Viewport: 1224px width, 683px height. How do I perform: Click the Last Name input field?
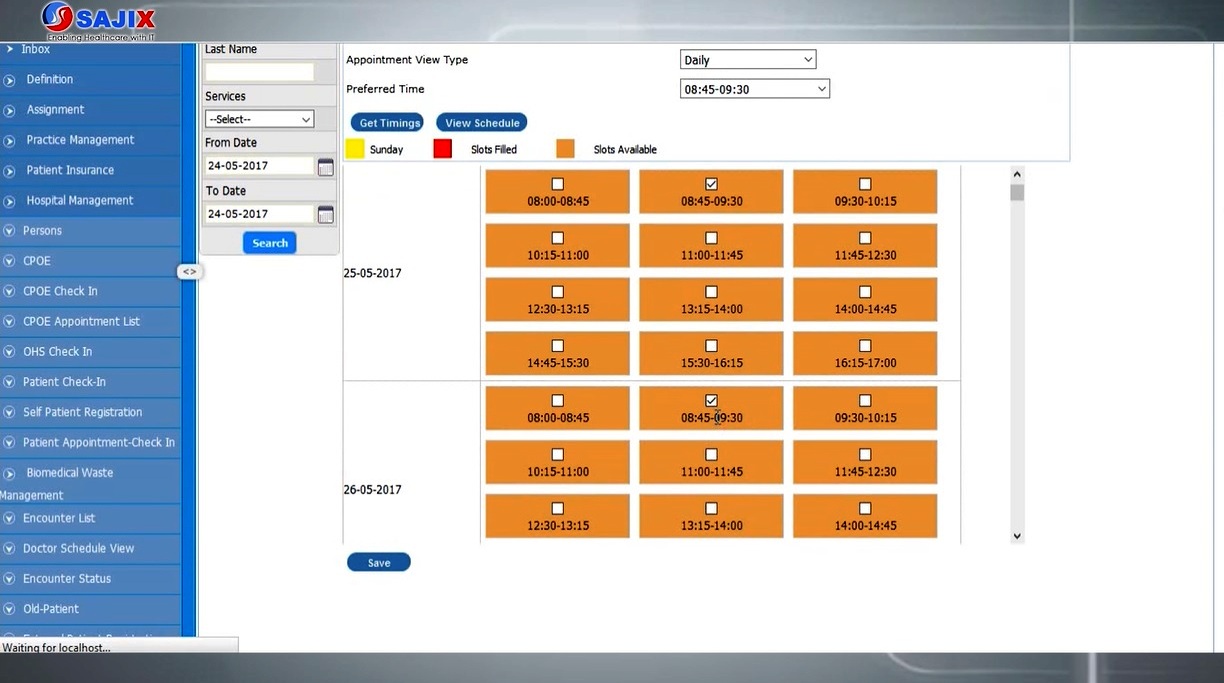tap(259, 72)
